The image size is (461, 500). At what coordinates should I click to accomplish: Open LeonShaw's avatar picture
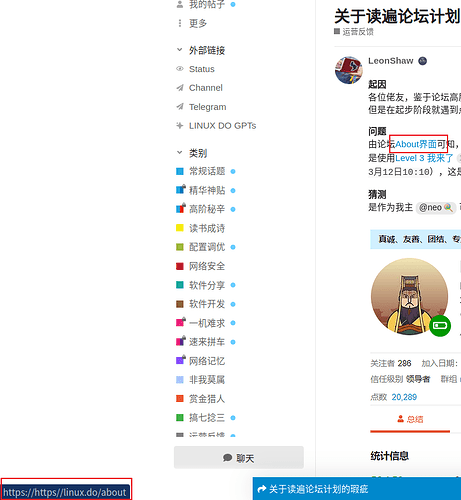pos(349,70)
